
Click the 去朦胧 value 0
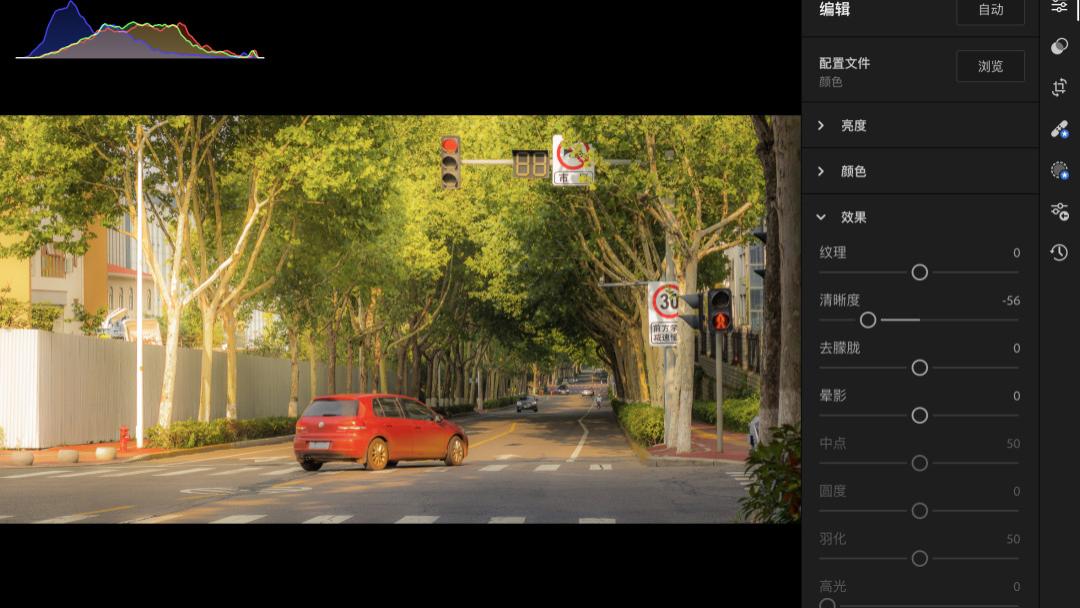pos(1017,348)
